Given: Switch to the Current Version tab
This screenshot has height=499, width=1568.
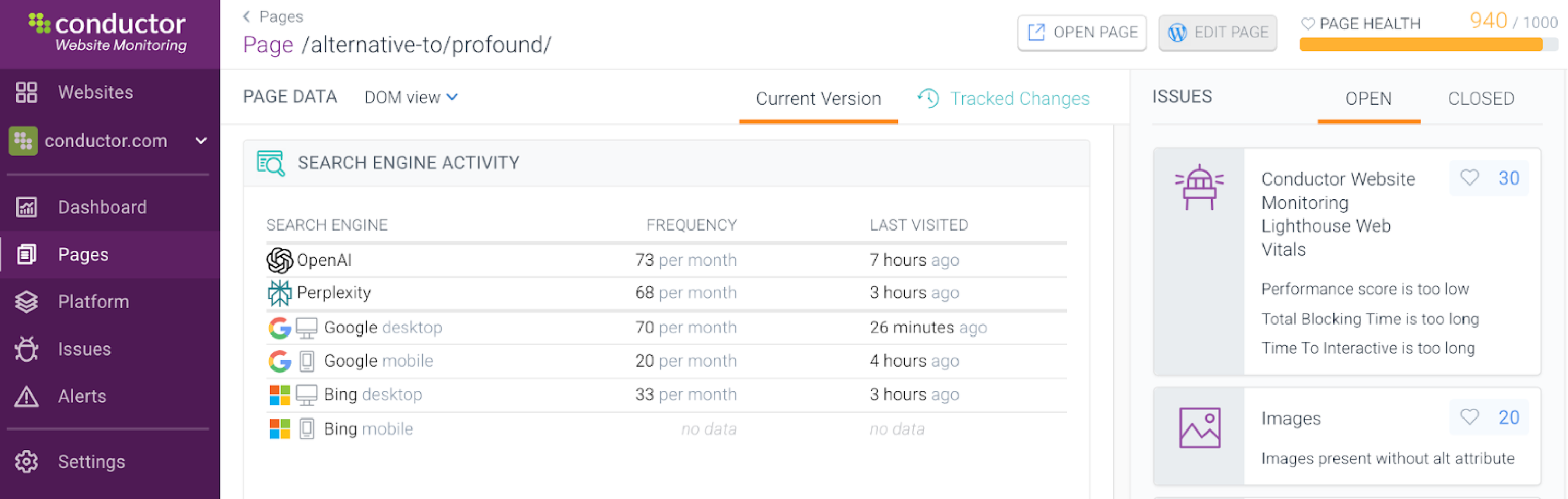Looking at the screenshot, I should (x=818, y=99).
